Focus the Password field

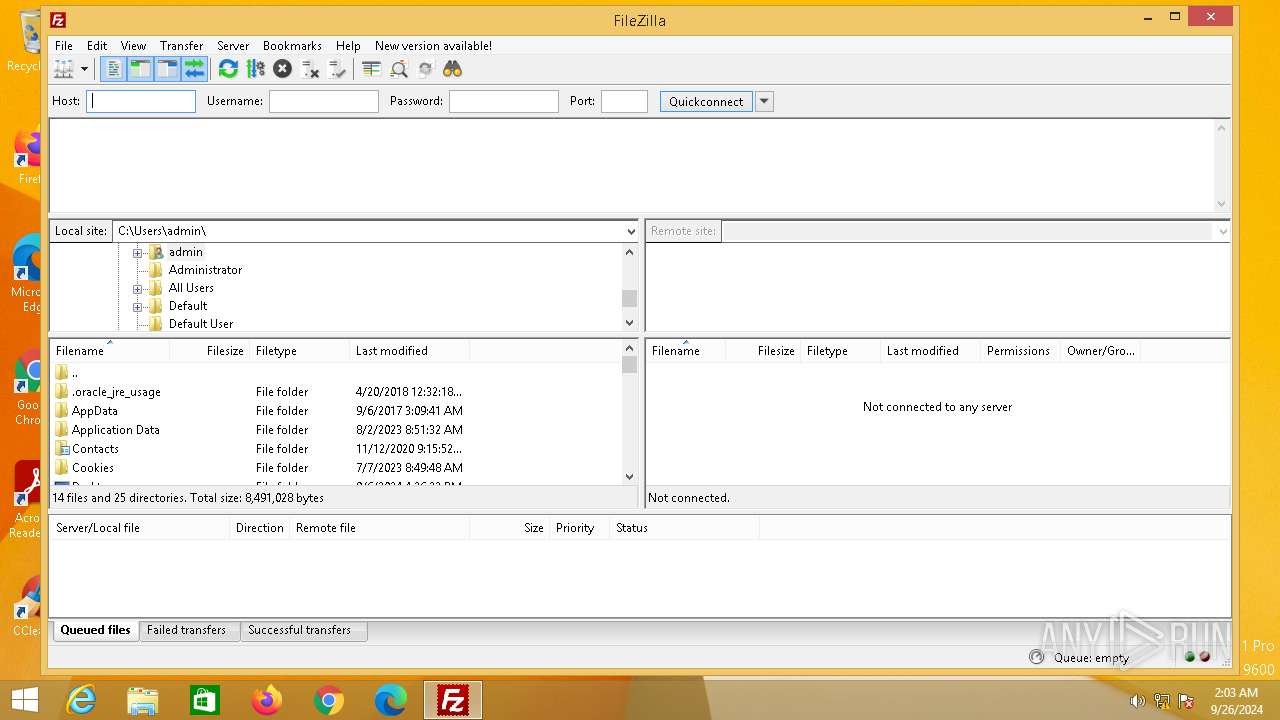504,101
